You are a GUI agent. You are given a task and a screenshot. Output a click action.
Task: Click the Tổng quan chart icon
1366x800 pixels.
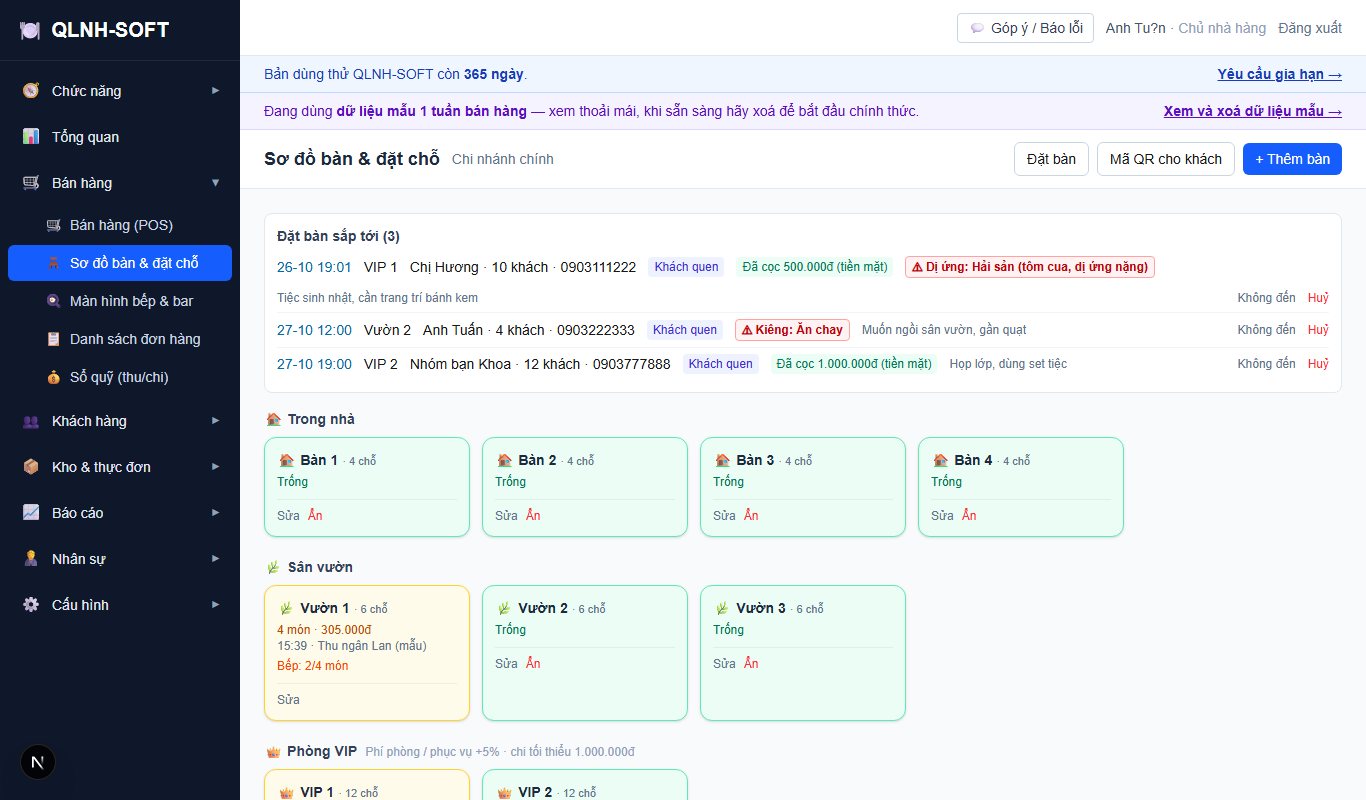[31, 137]
